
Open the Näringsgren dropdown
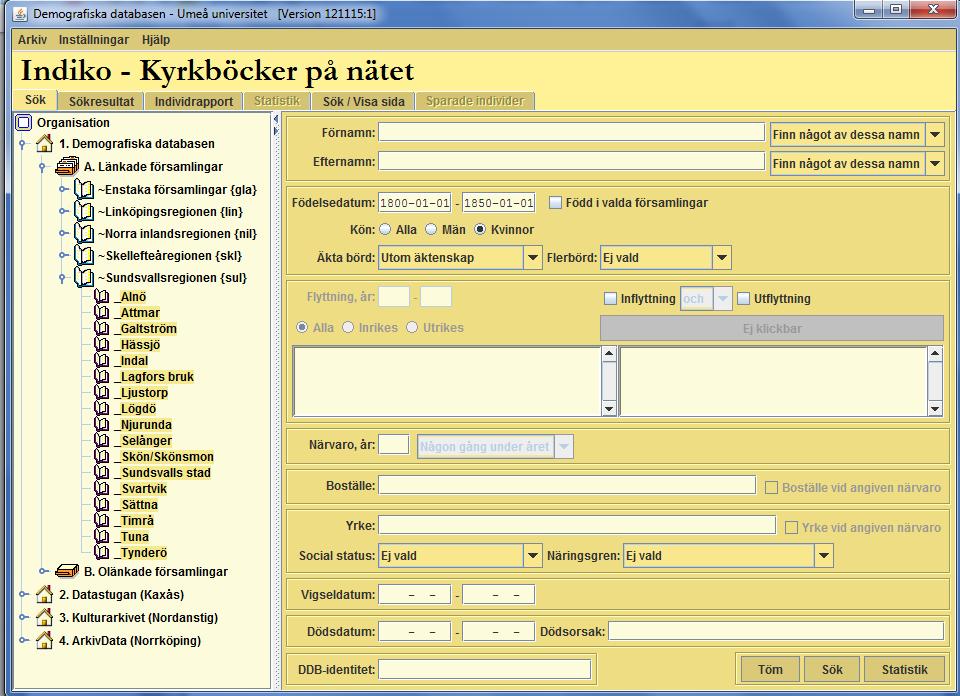tap(824, 556)
